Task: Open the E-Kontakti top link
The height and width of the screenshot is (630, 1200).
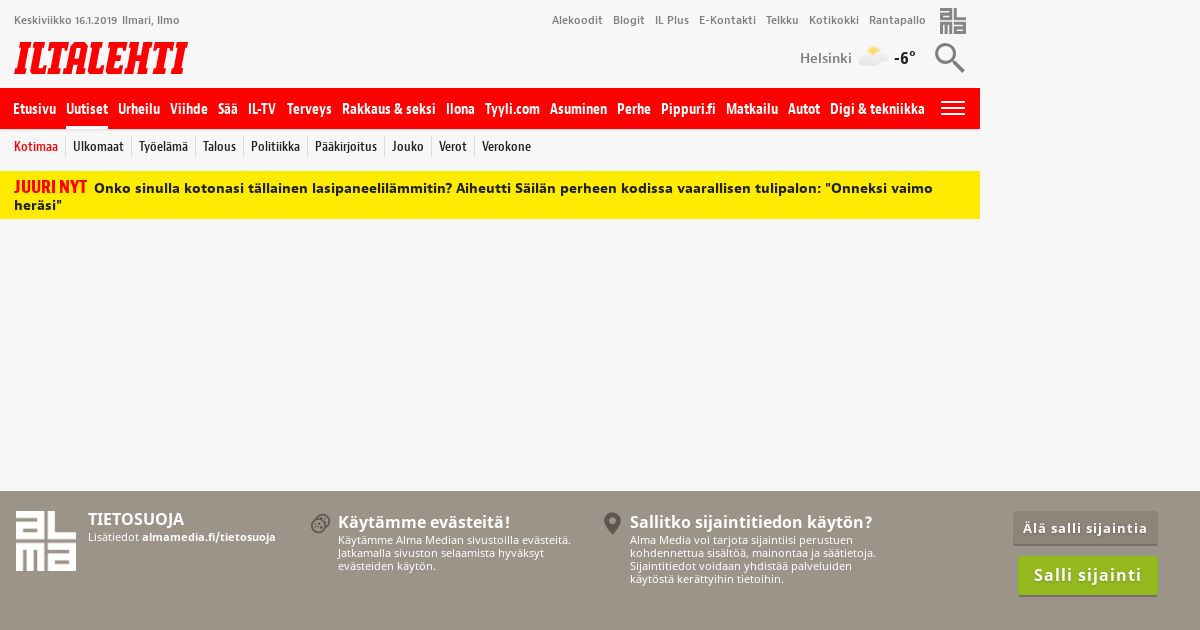Action: coord(727,20)
